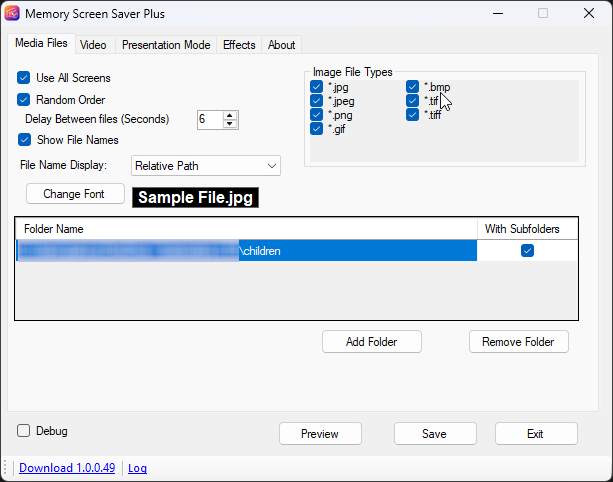Open the Presentation Mode tab
This screenshot has width=613, height=482.
(166, 45)
